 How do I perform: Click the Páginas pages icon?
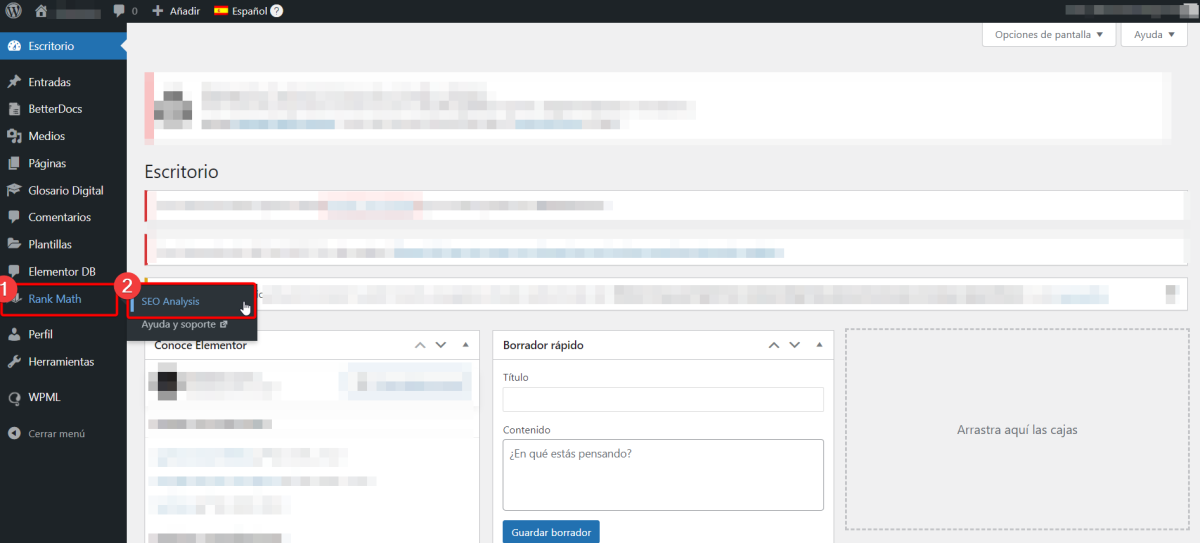[14, 163]
